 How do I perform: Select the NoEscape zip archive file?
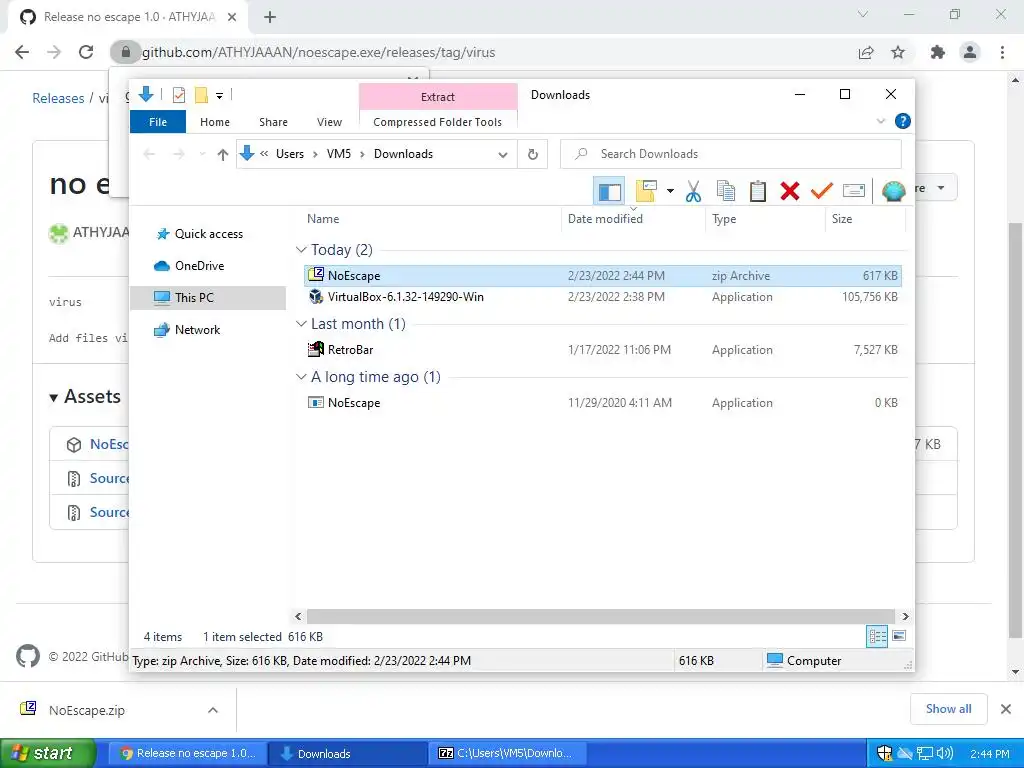point(603,276)
